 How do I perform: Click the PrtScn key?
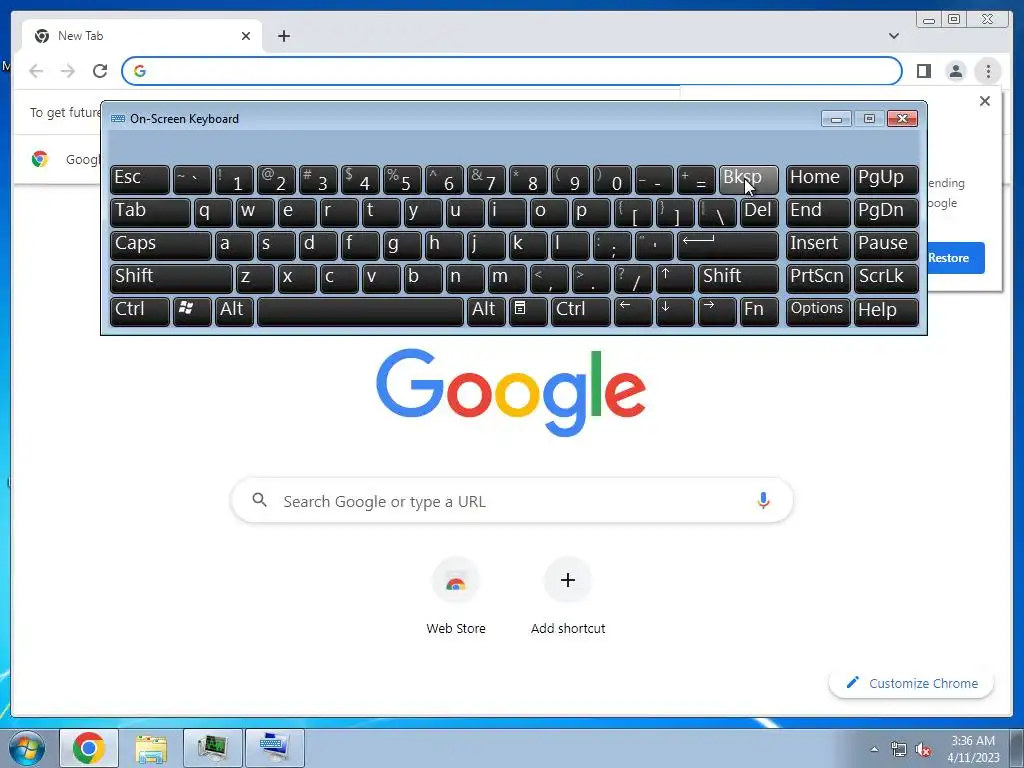(x=818, y=278)
